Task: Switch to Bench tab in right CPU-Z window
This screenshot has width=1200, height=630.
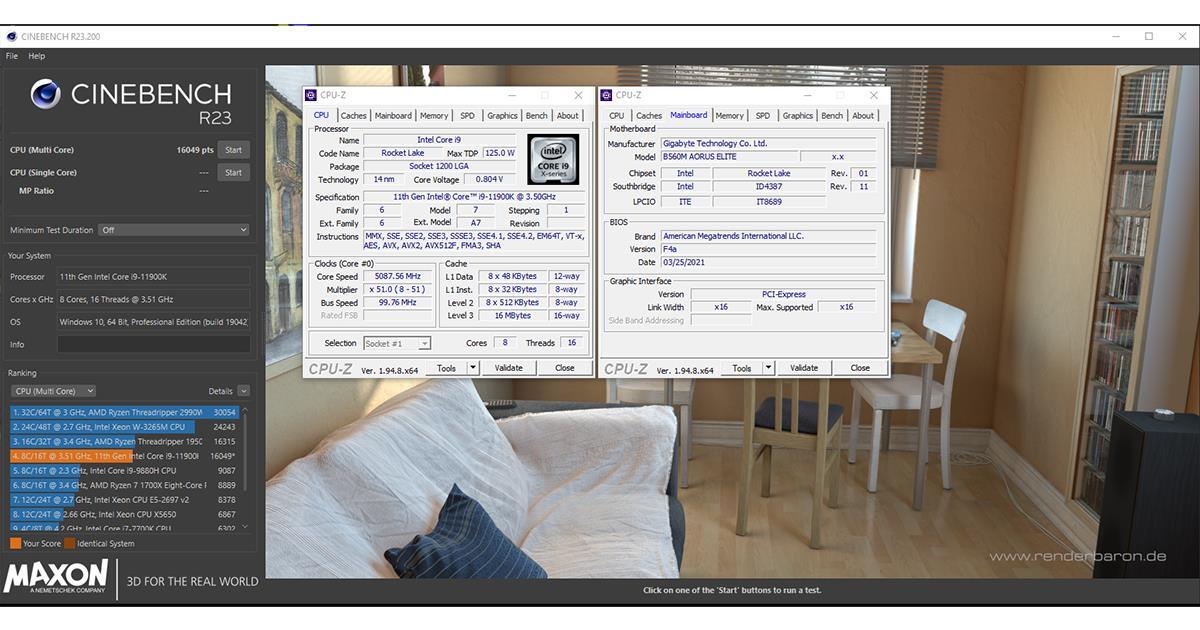Action: 832,116
